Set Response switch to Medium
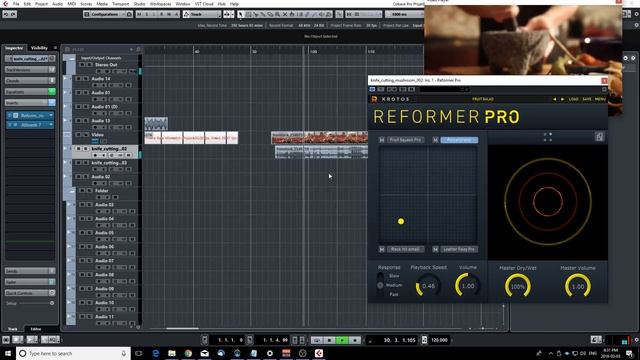 [x=380, y=285]
